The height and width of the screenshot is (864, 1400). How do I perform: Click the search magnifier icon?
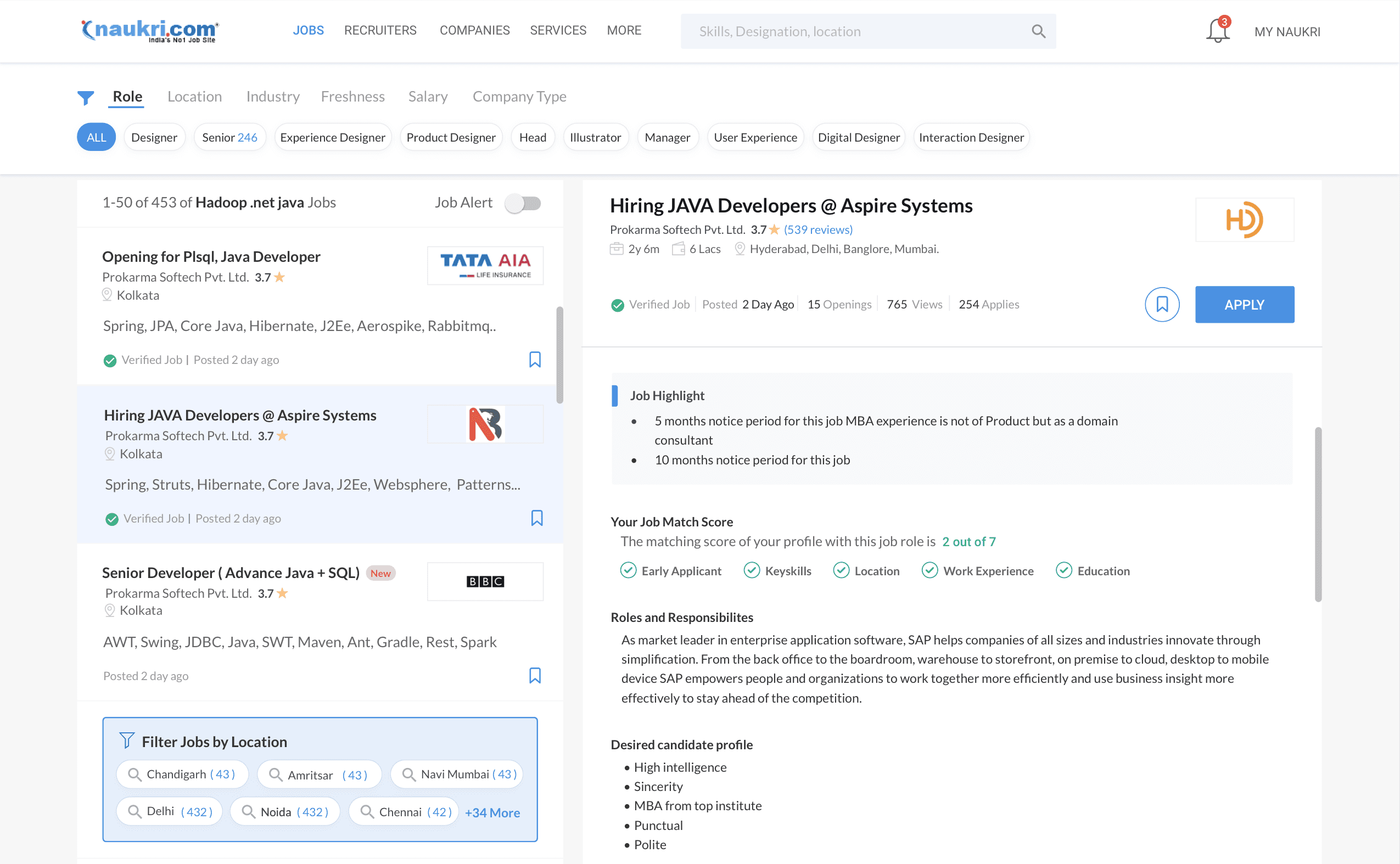(1038, 31)
